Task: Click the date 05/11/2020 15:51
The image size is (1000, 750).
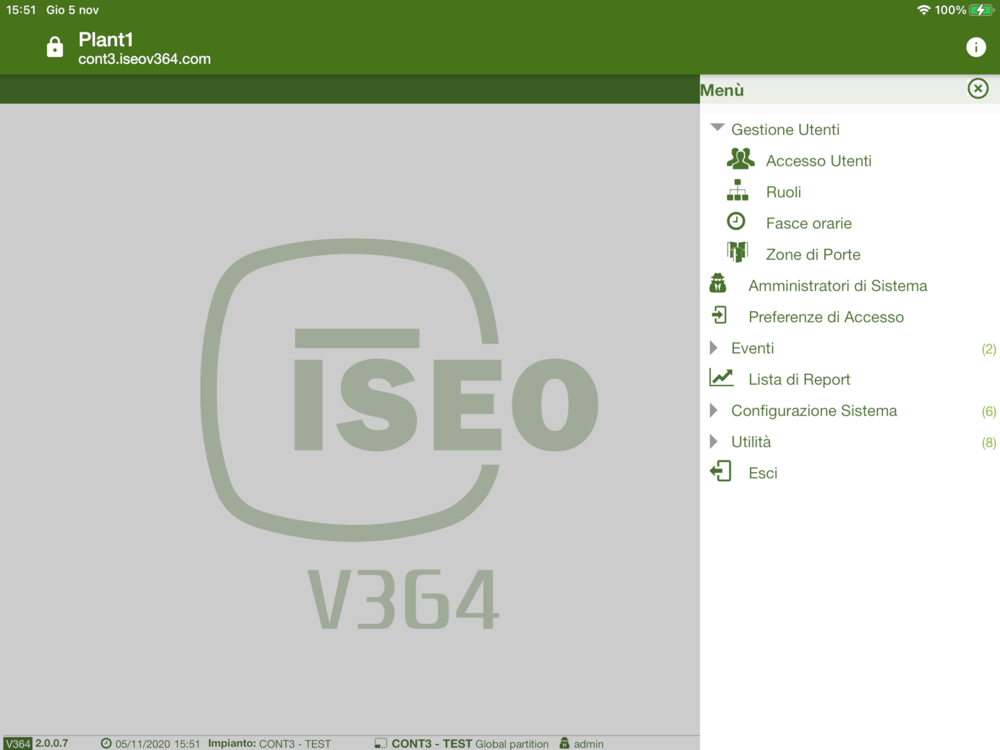Action: [158, 744]
